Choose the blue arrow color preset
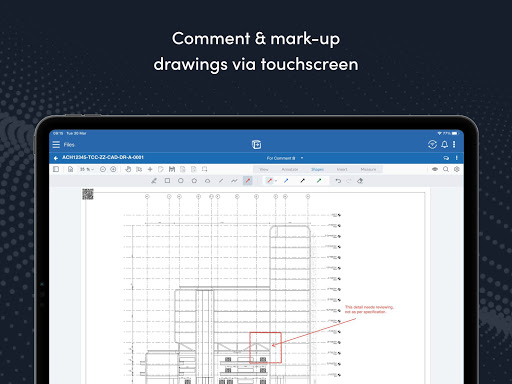The image size is (512, 384). (x=286, y=181)
